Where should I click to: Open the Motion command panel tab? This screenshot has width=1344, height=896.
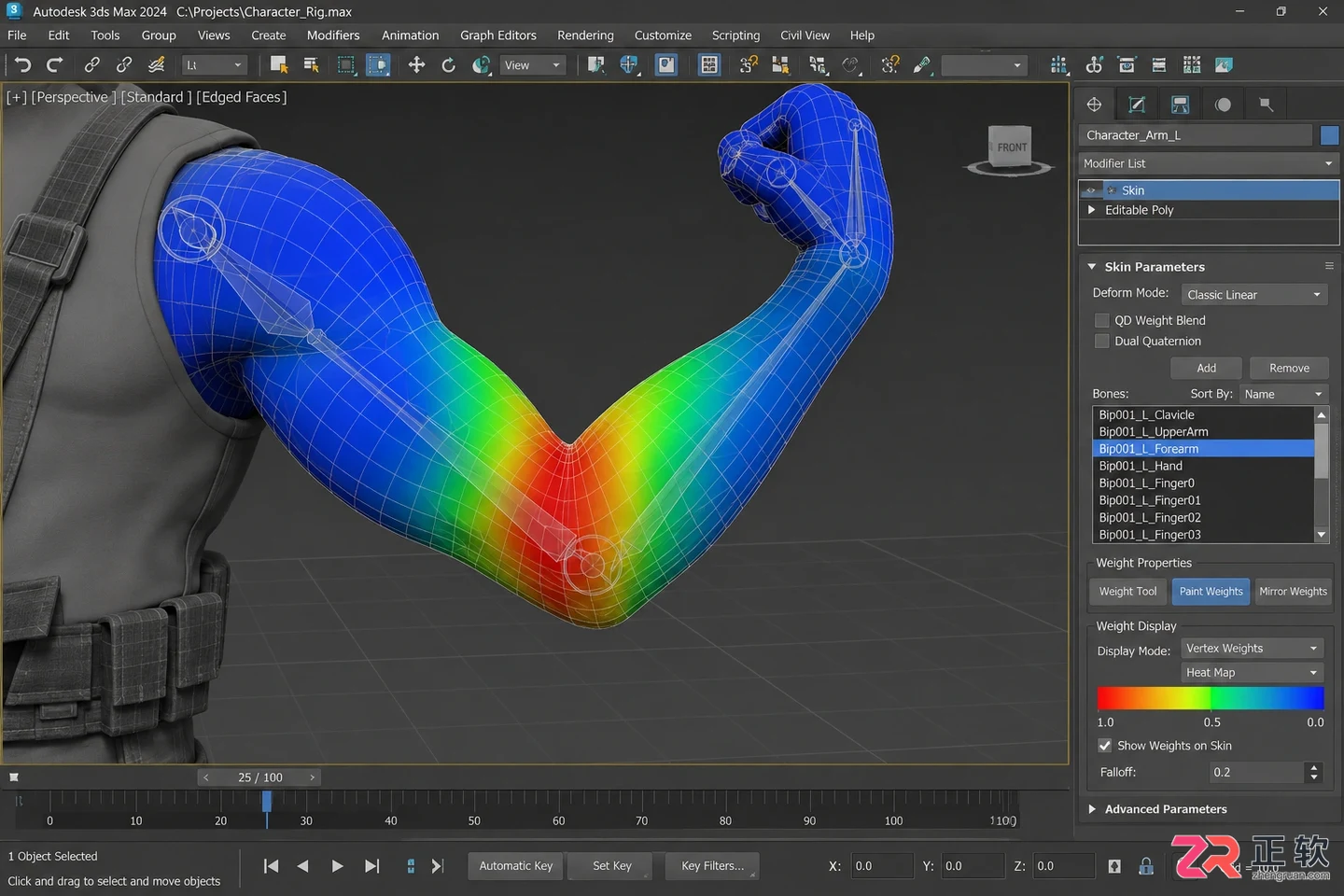click(1223, 105)
